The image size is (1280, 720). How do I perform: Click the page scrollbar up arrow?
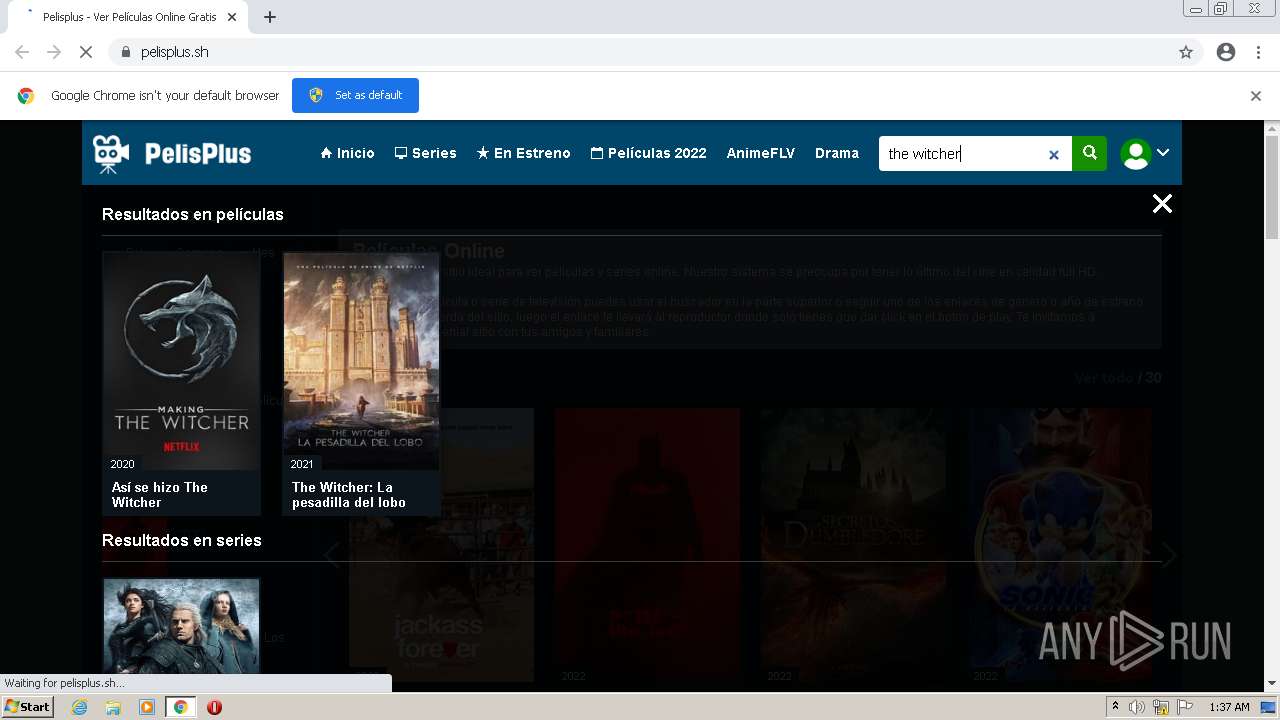1272,129
